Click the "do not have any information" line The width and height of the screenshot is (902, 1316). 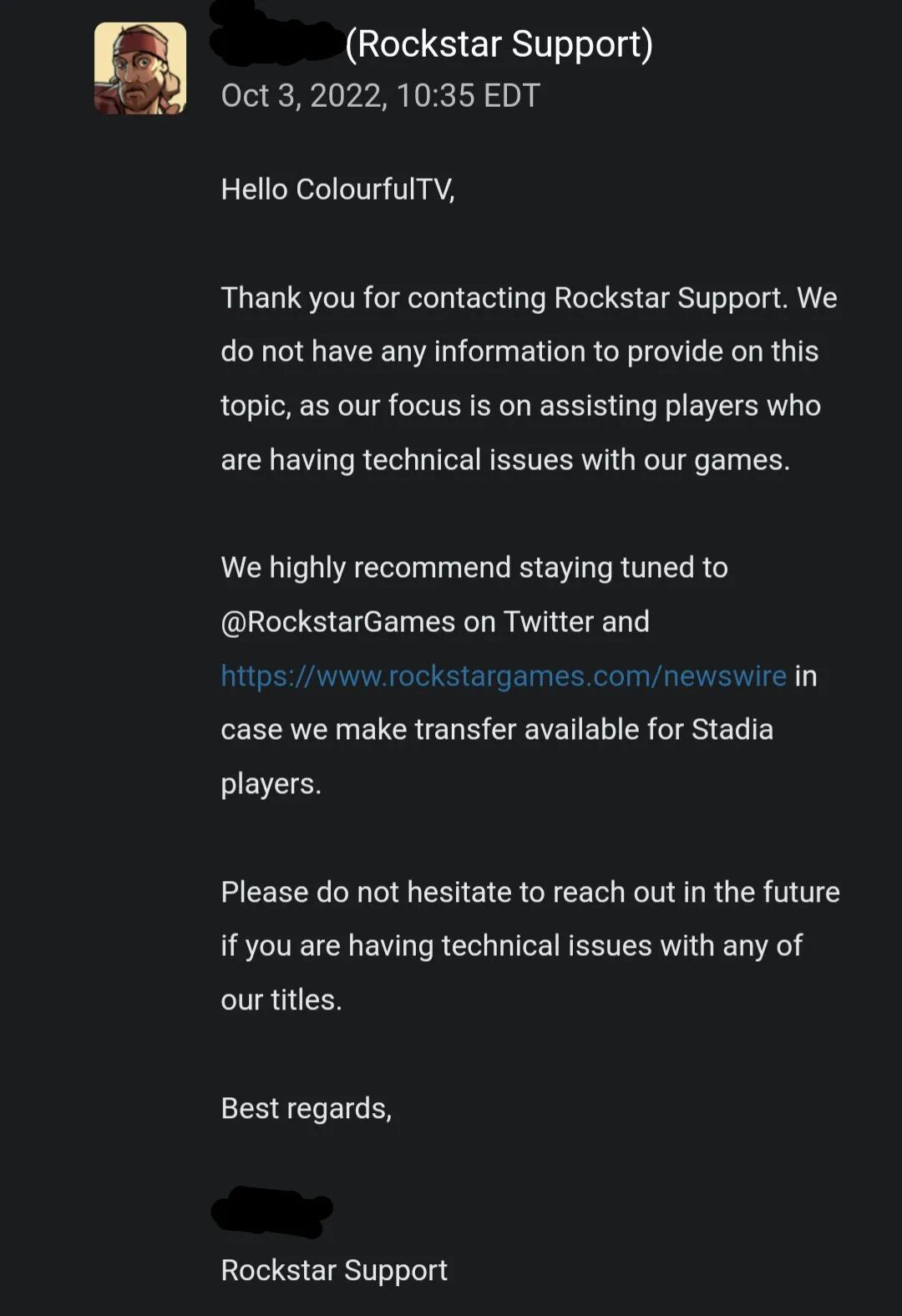(519, 352)
